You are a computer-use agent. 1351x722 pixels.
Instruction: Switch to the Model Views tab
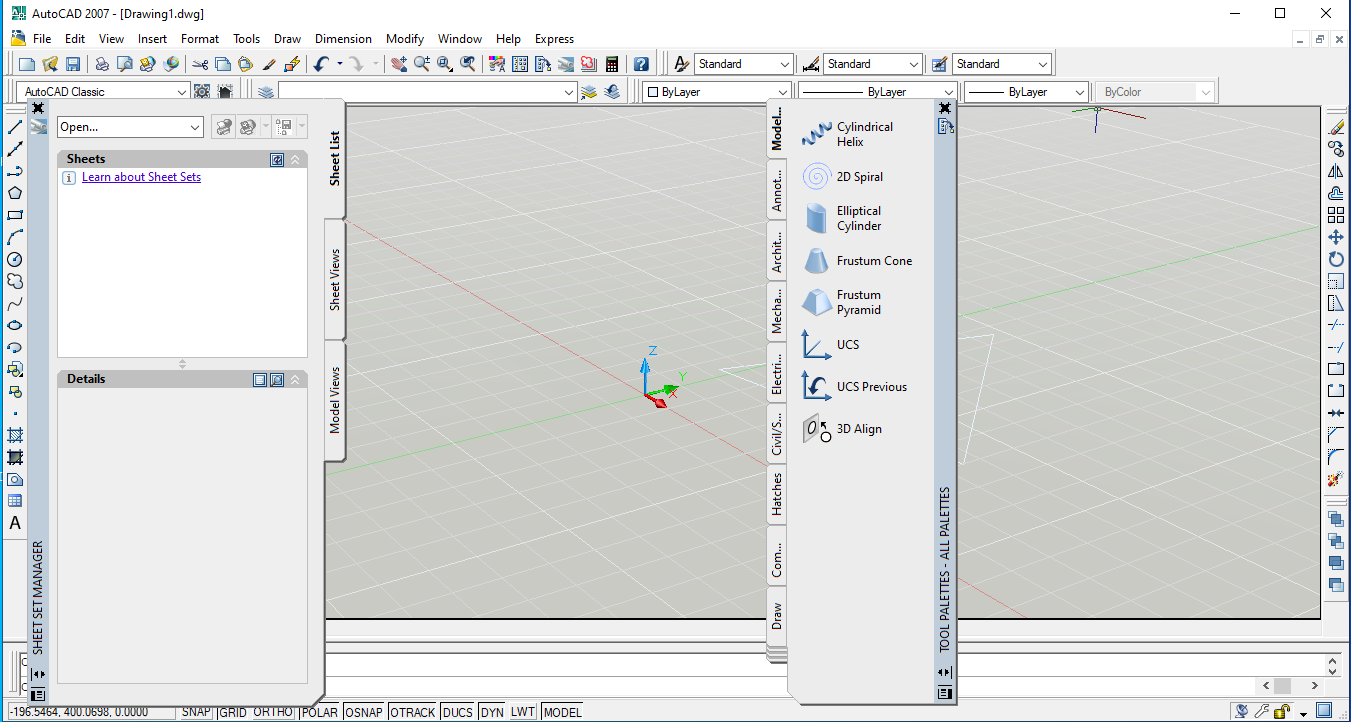335,400
